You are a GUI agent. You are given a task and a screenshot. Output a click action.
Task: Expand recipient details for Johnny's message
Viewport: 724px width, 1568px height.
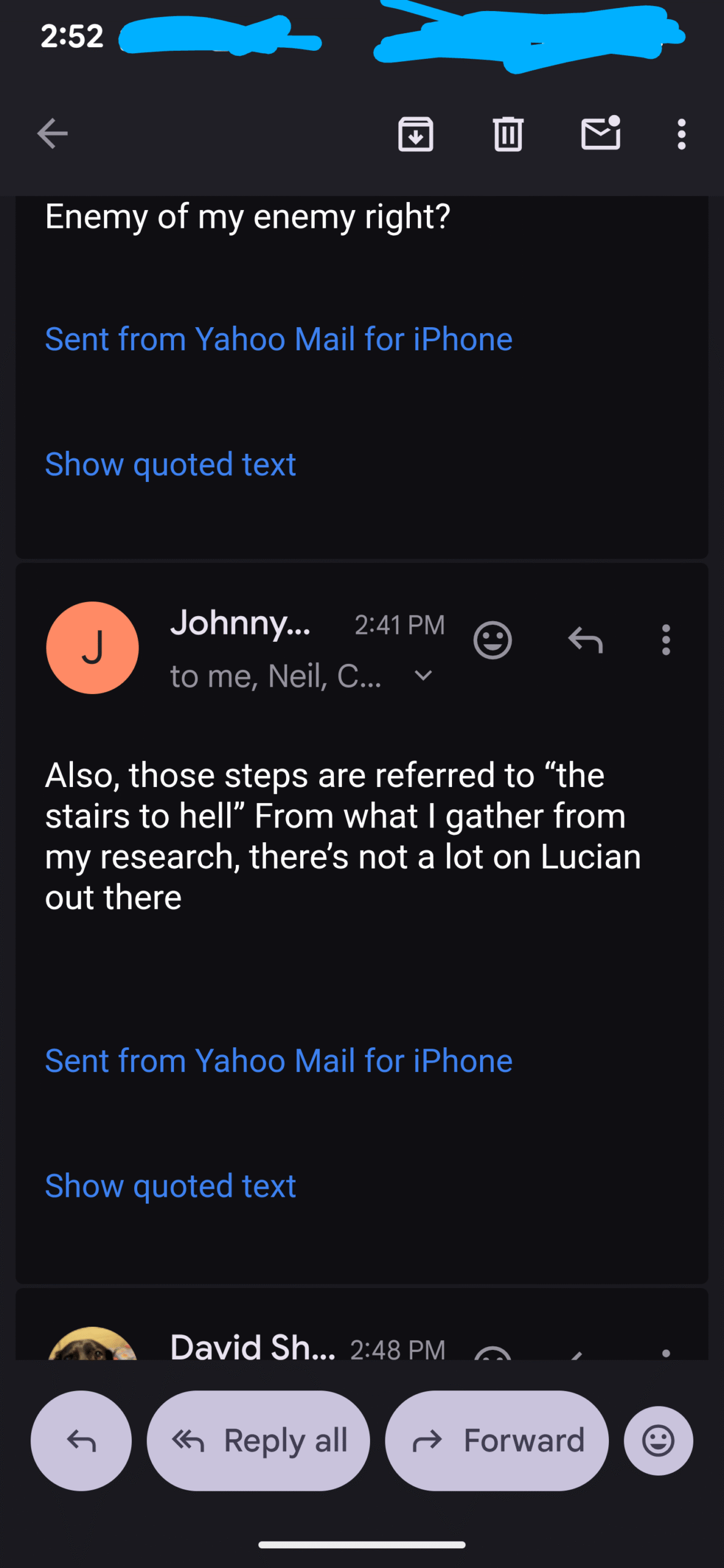click(423, 676)
